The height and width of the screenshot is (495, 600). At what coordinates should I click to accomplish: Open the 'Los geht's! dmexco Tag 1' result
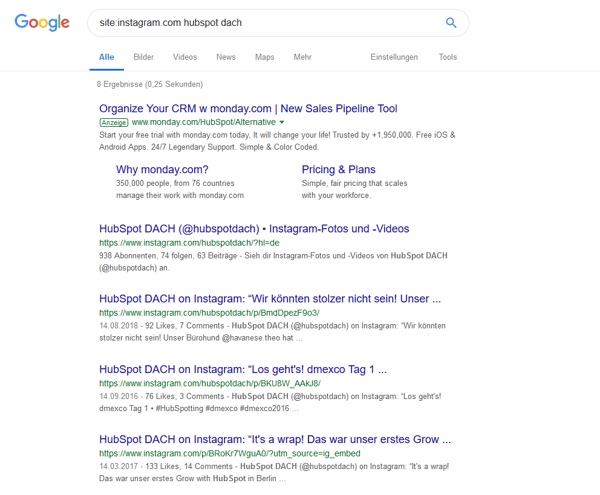point(243,370)
